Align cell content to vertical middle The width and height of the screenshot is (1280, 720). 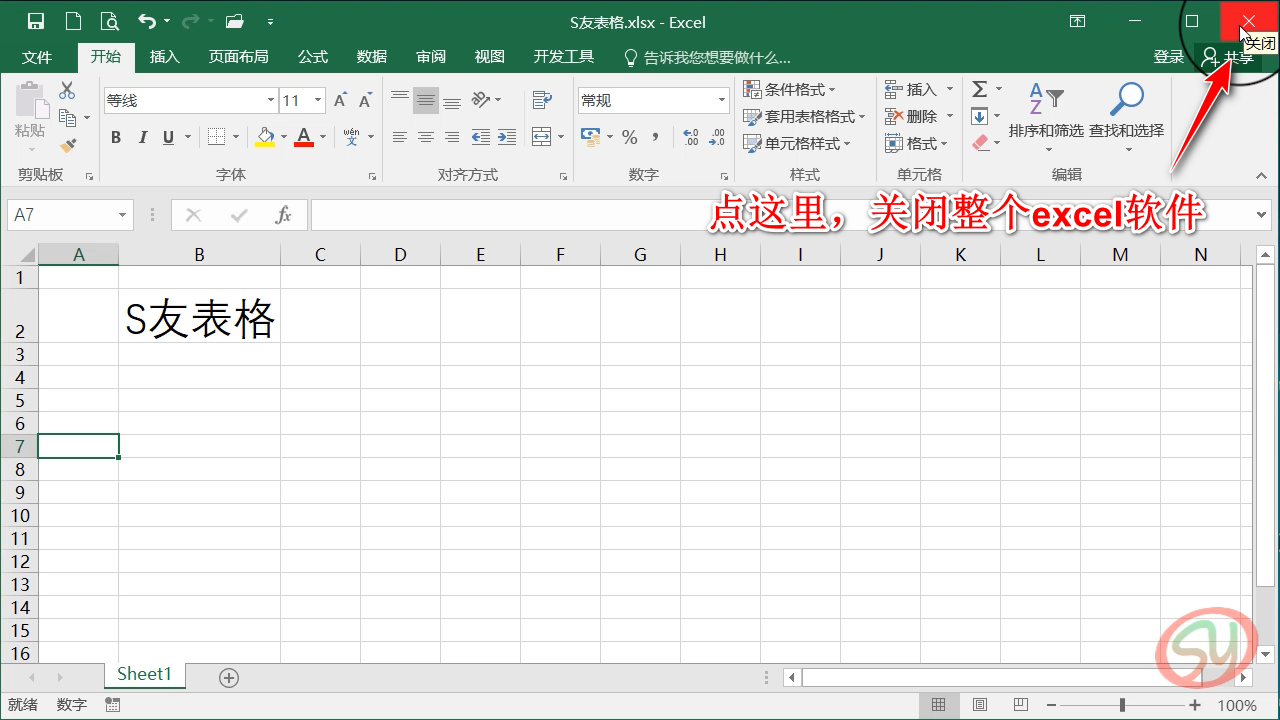pos(426,99)
